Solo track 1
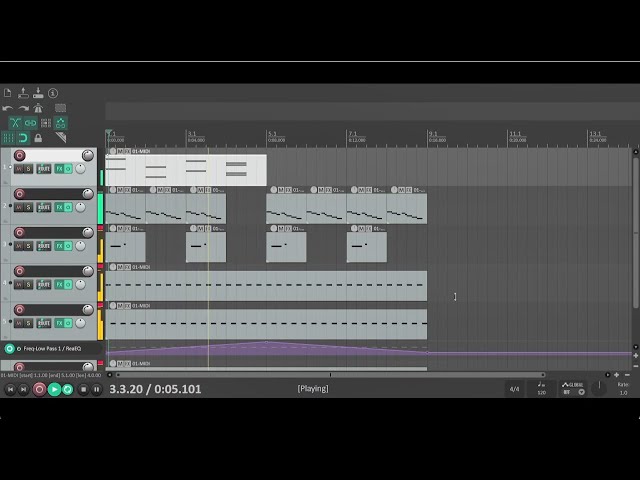 [28, 169]
